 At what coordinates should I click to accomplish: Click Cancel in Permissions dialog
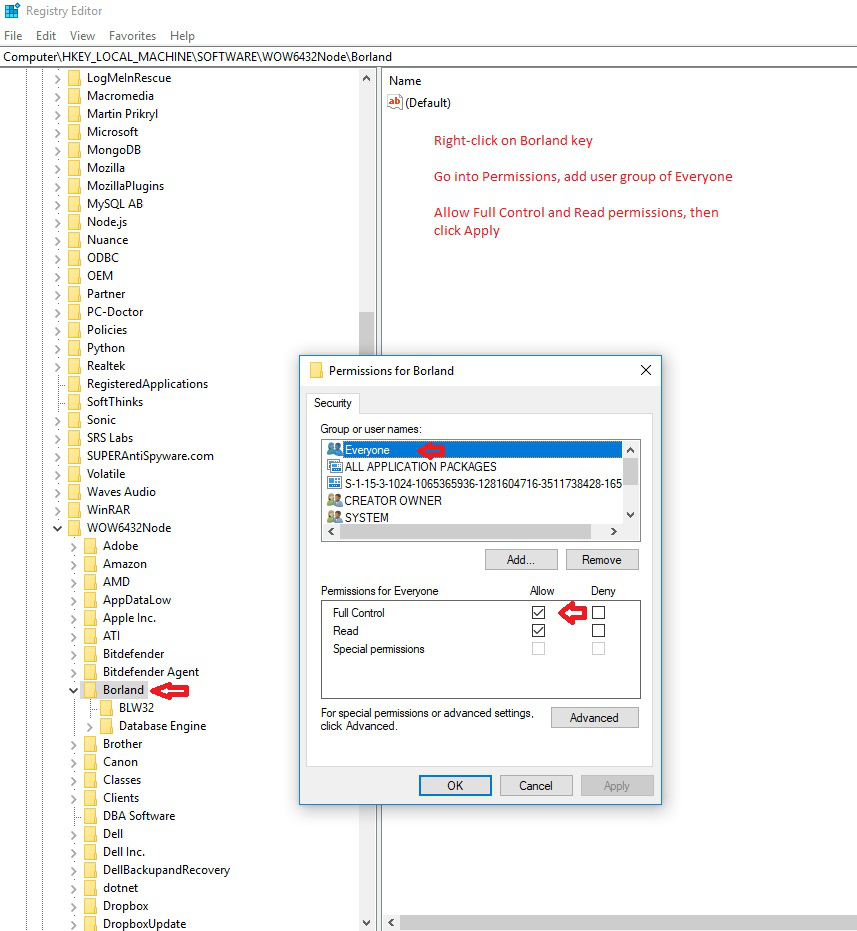536,785
